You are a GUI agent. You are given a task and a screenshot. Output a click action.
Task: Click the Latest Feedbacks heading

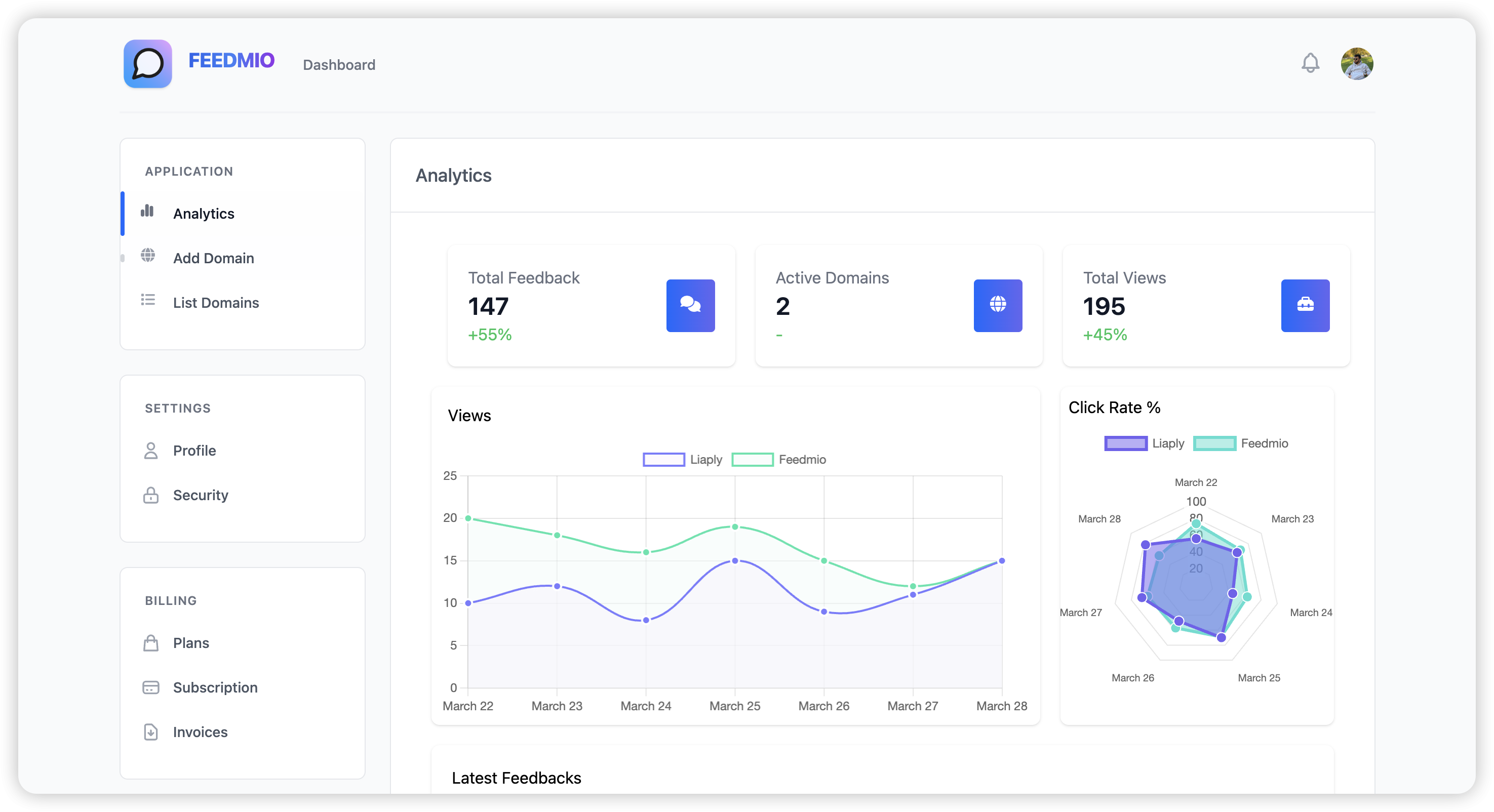(x=516, y=778)
